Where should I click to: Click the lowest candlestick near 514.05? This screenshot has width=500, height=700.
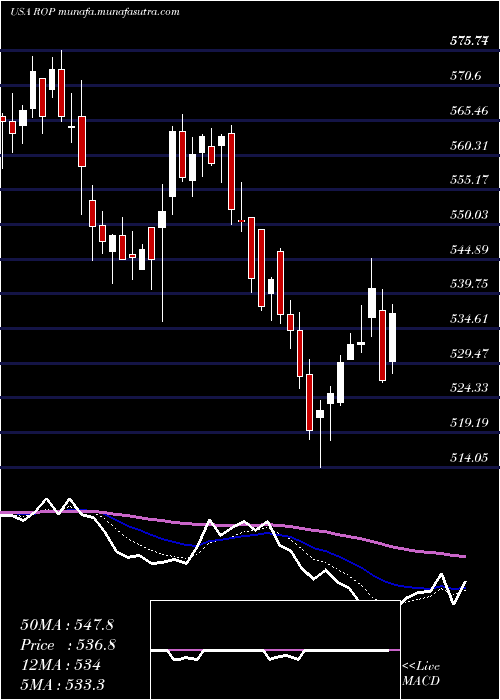click(320, 434)
